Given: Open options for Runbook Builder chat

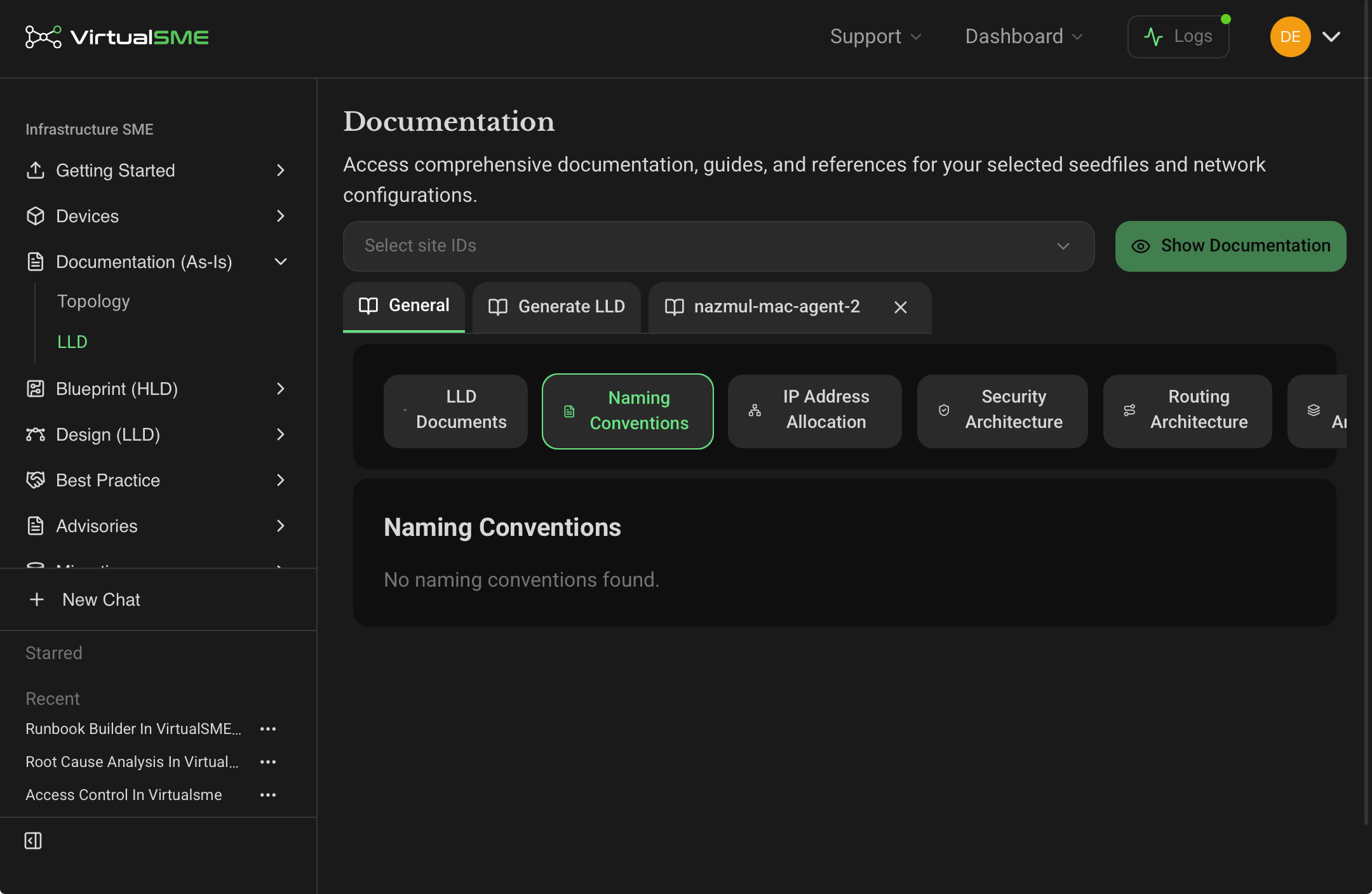Looking at the screenshot, I should click(268, 729).
